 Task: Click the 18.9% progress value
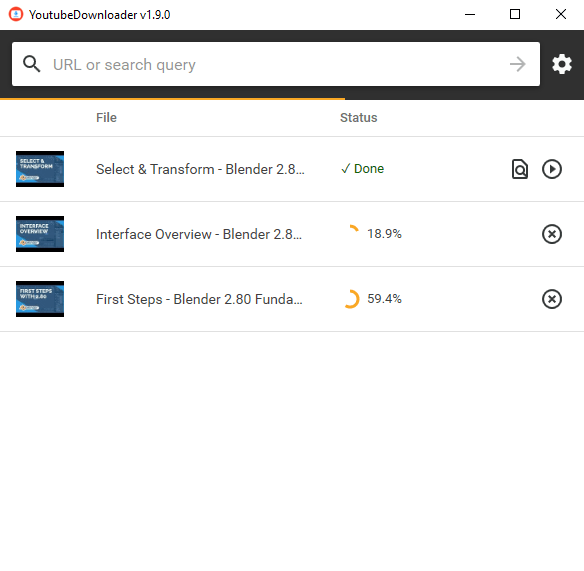[x=384, y=234]
